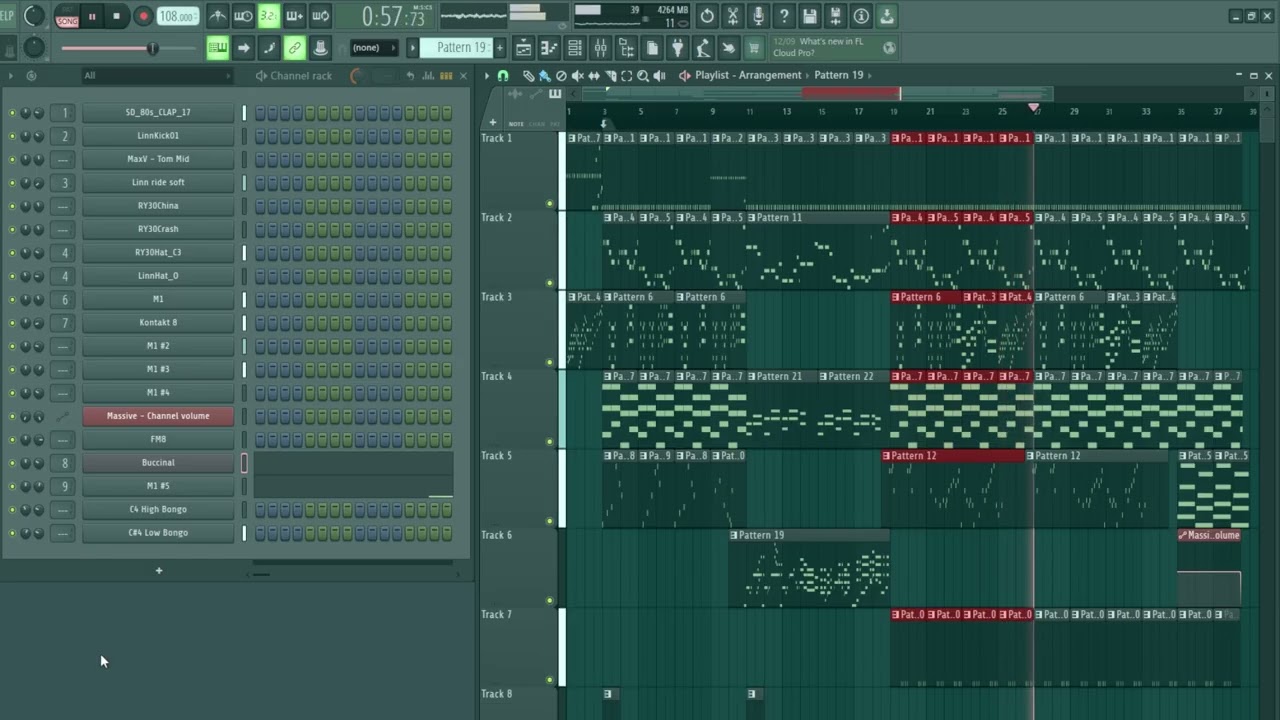Open the LinnKick01 channel button
This screenshot has height=720, width=1280.
click(x=158, y=136)
